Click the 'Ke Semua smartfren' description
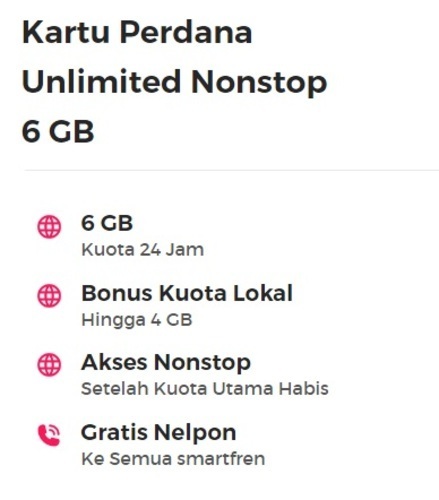 tap(173, 459)
